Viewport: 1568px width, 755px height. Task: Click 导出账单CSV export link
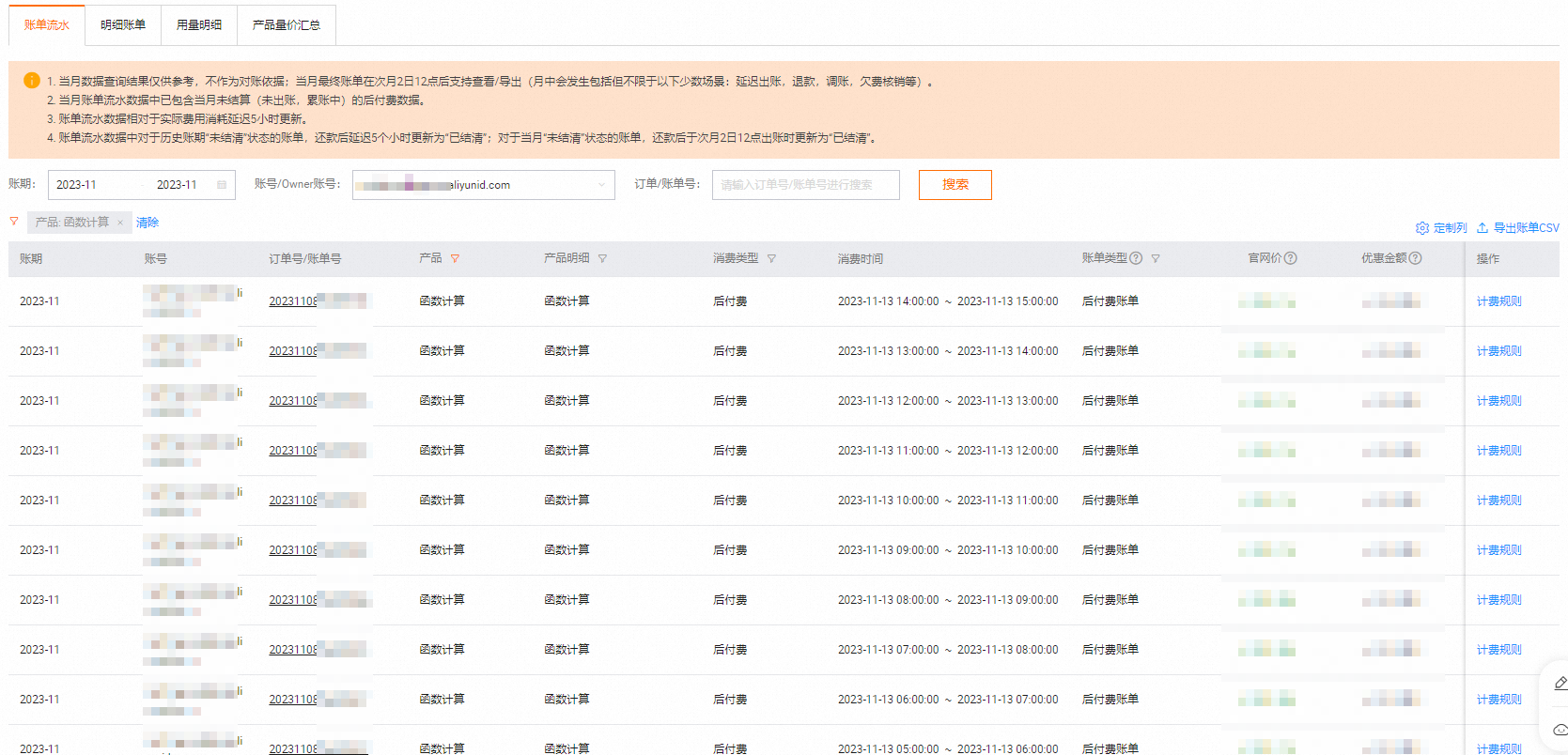tap(1526, 228)
